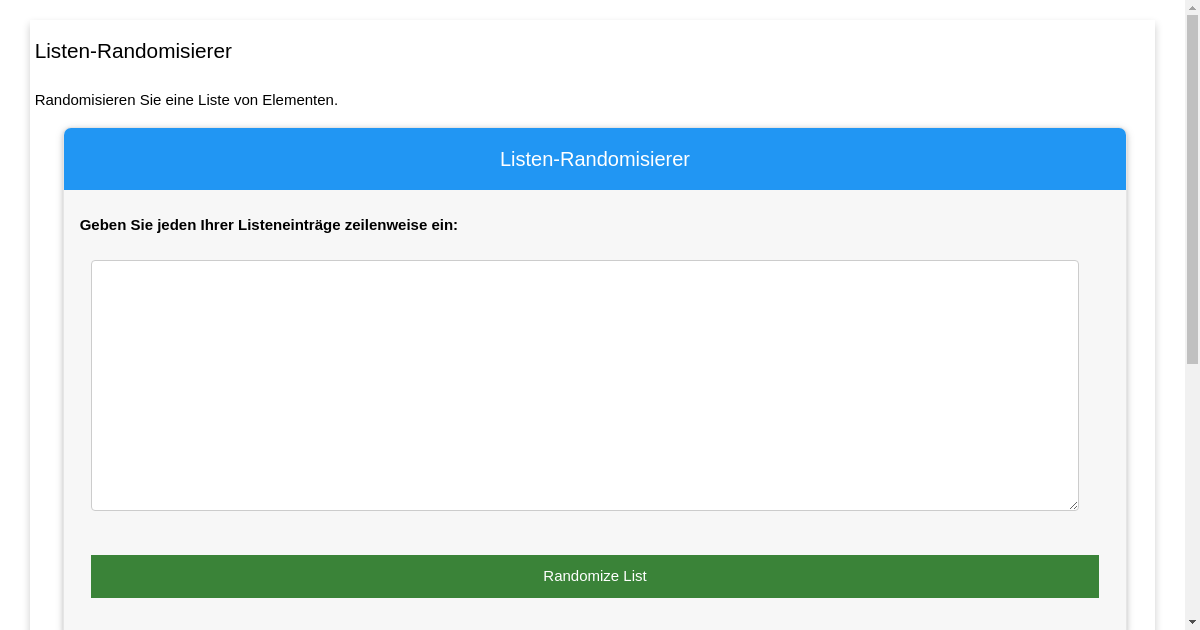Click inside the list entry text area
The height and width of the screenshot is (630, 1200).
(x=584, y=384)
